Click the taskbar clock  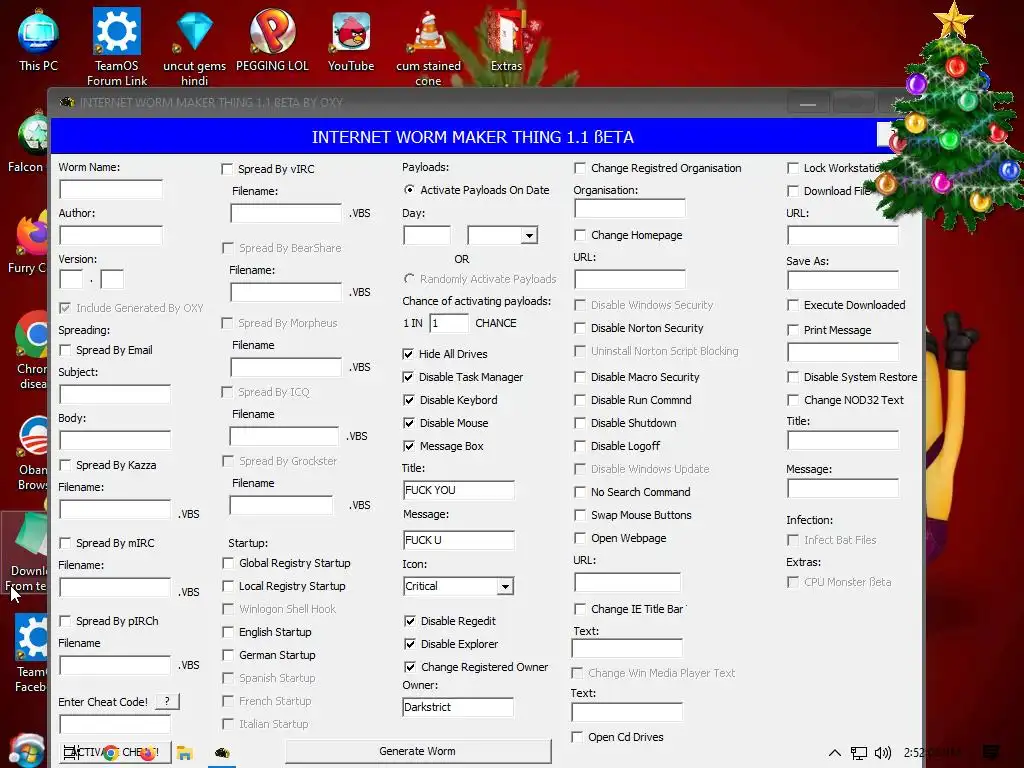coord(932,753)
